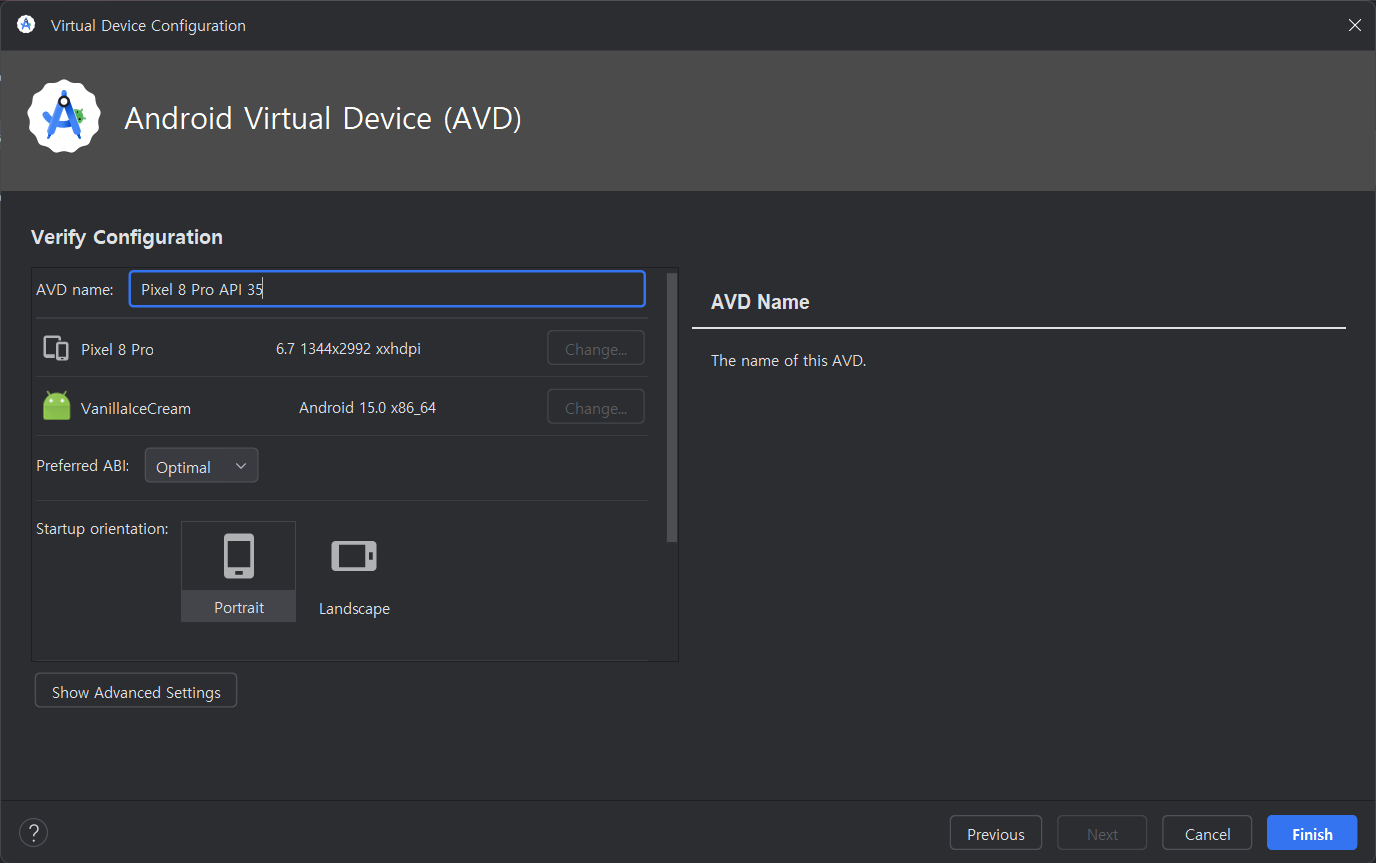Viewport: 1376px width, 863px height.
Task: Click the configuration panel vertical scrollbar
Action: click(672, 408)
